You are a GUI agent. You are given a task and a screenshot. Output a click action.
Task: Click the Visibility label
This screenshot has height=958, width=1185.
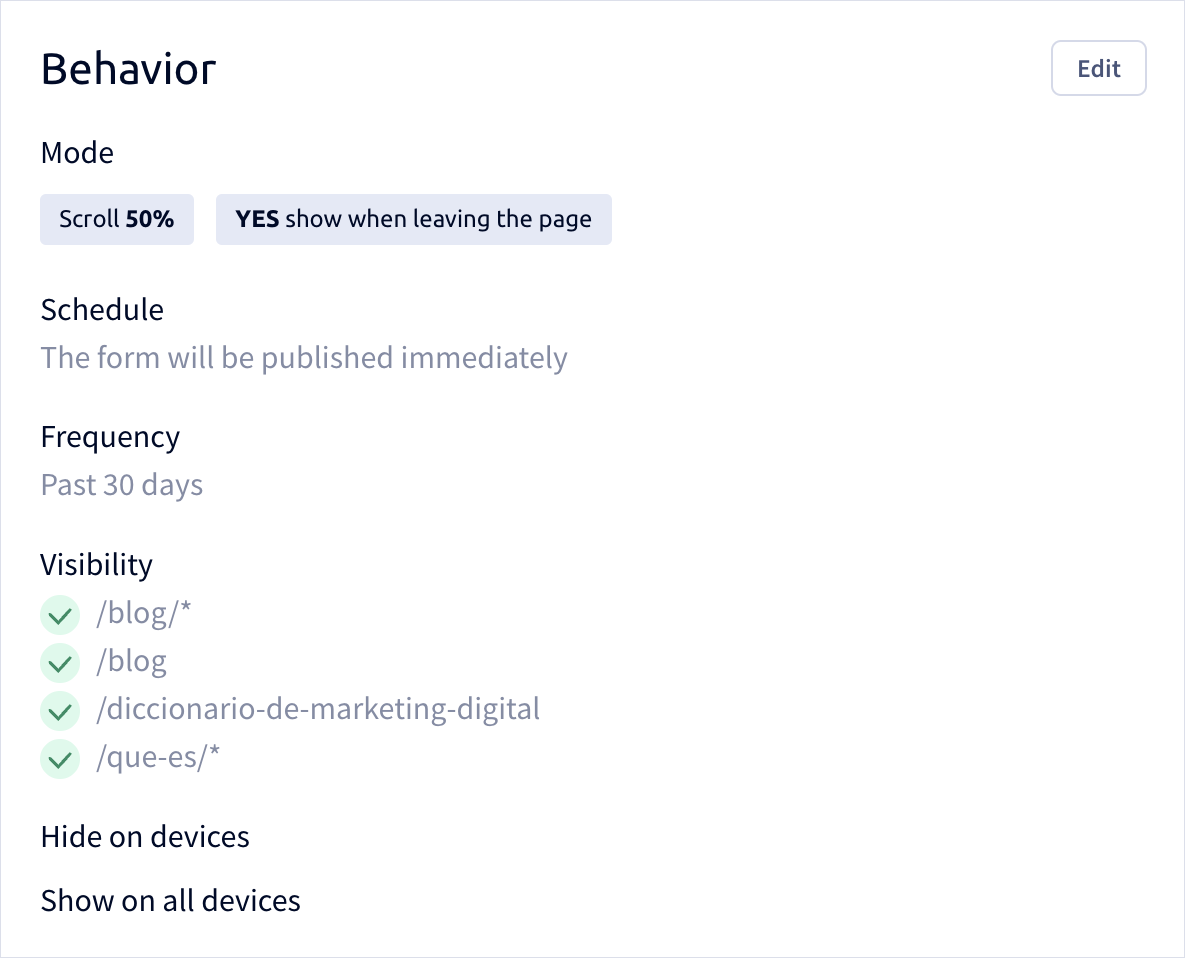[97, 565]
